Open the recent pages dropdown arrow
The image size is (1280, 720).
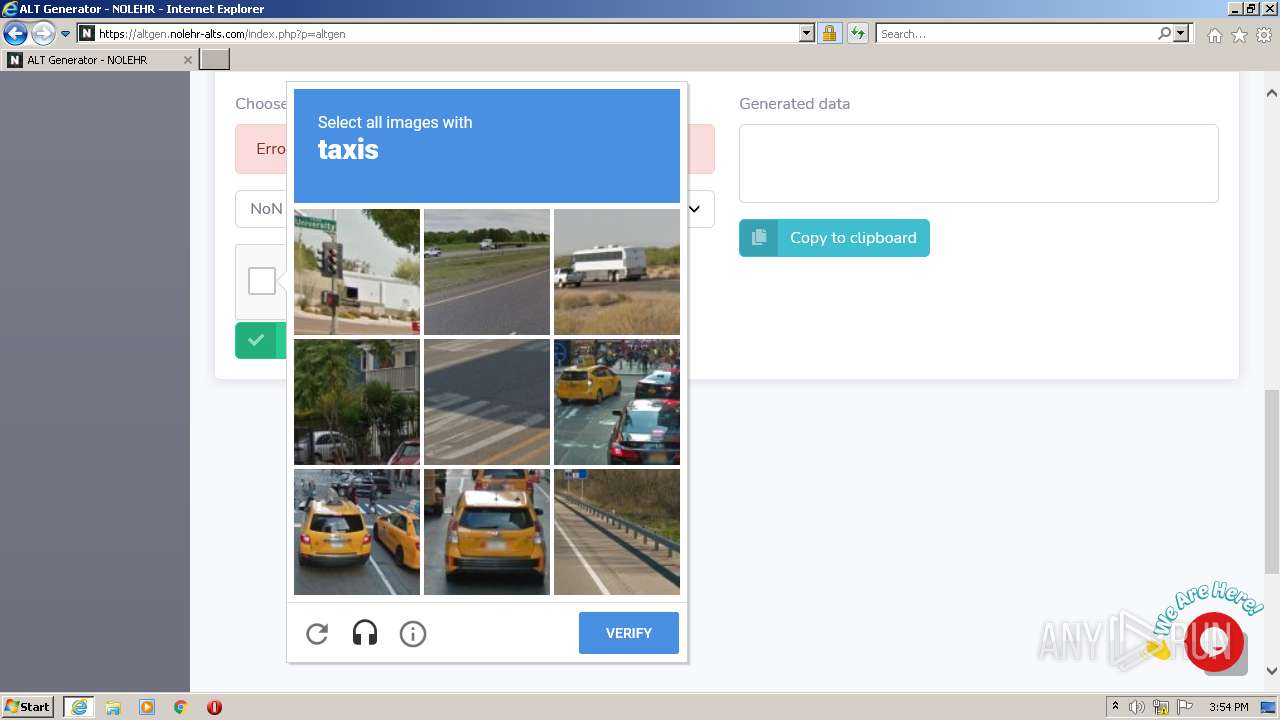pos(66,34)
